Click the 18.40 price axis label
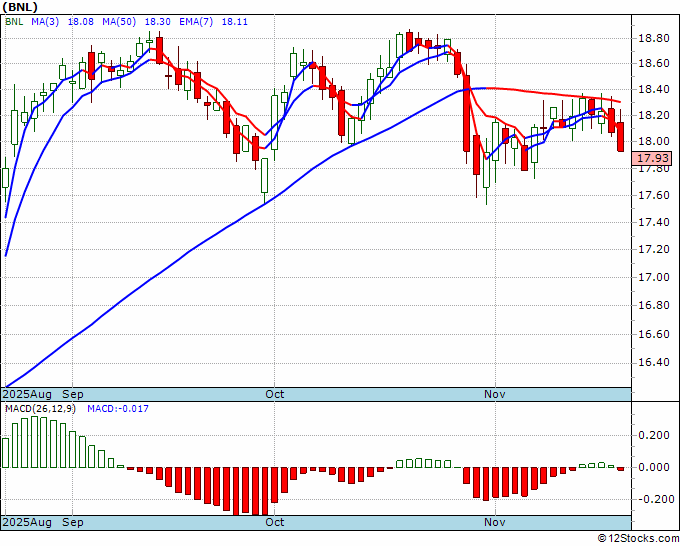Screen dimensions: 680x546 point(654,90)
